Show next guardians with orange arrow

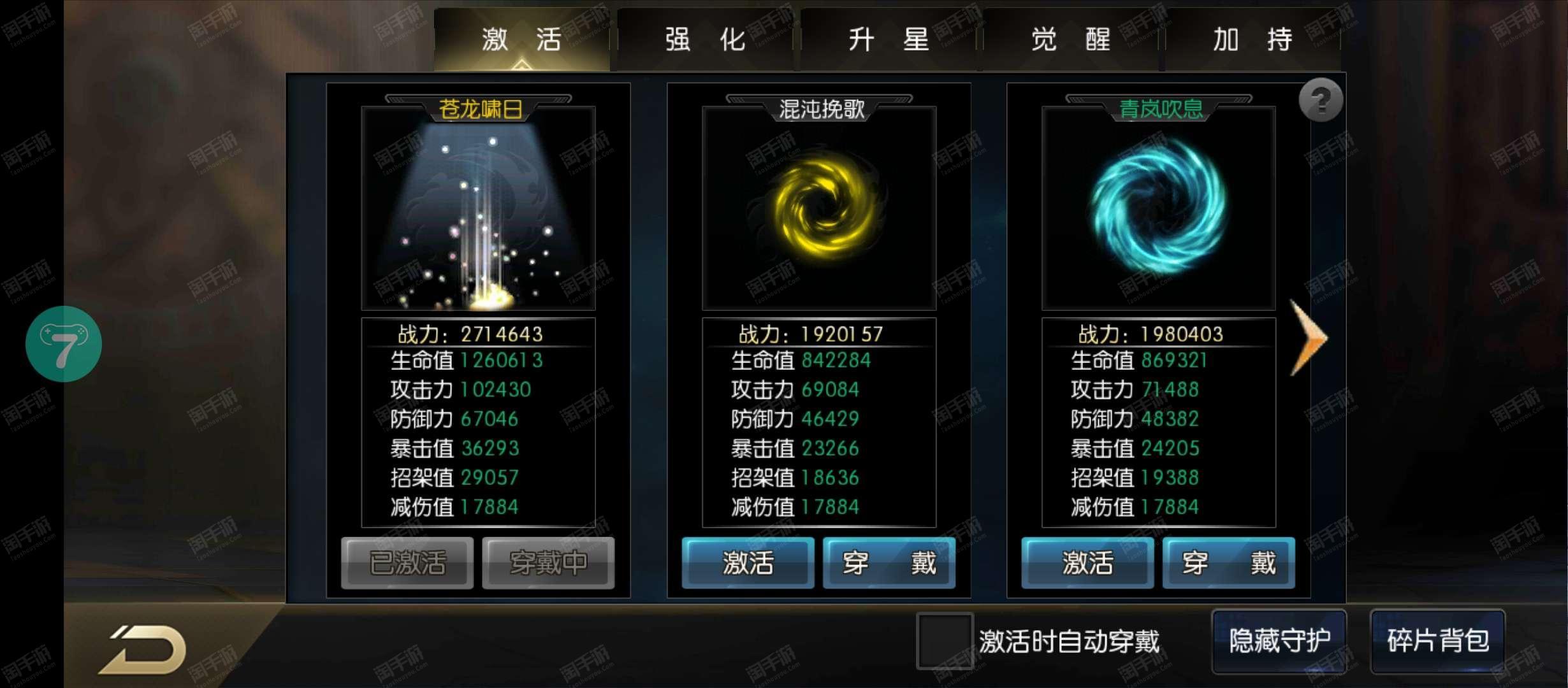click(x=1309, y=338)
